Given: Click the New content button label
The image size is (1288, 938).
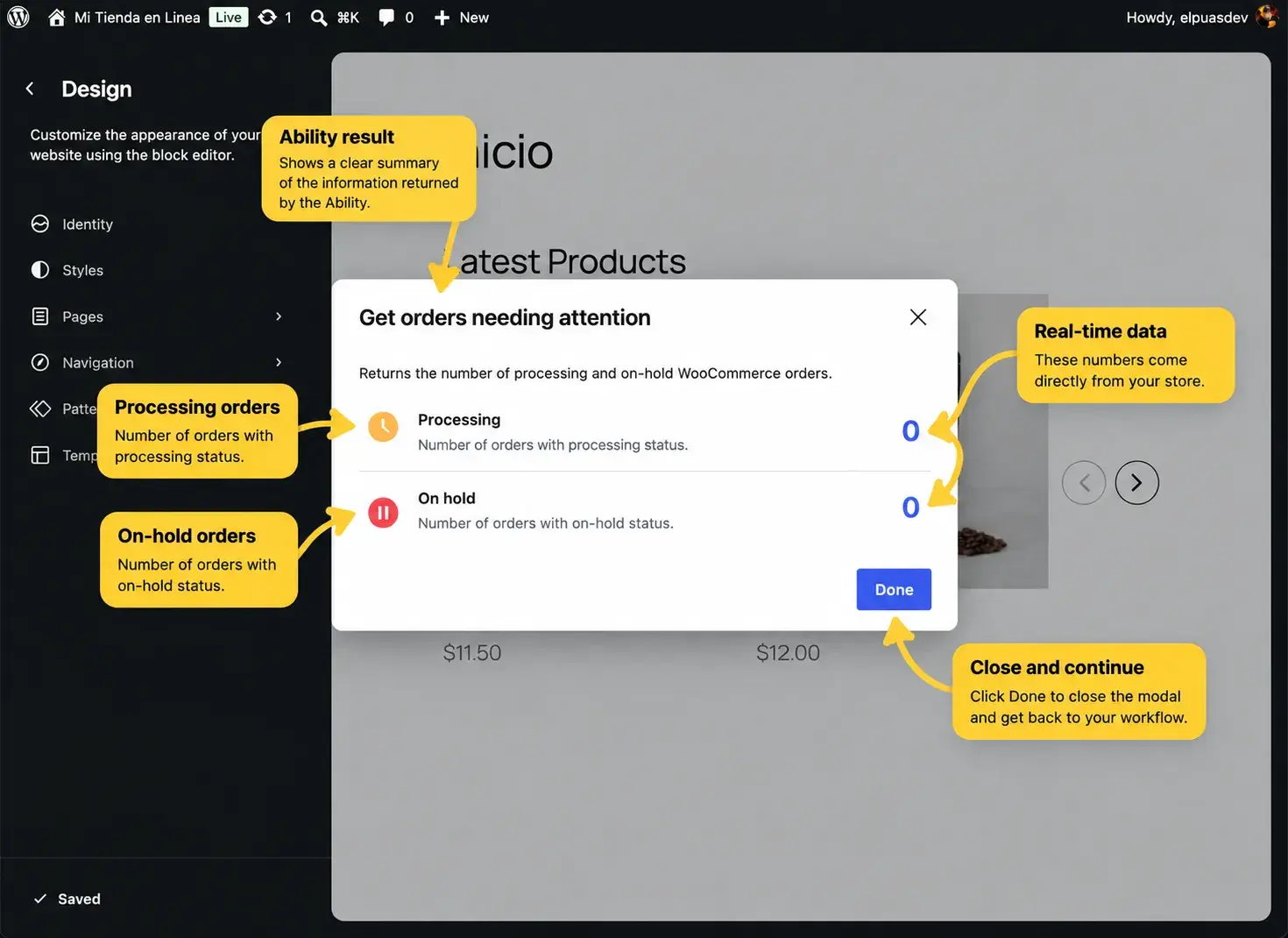Looking at the screenshot, I should pyautogui.click(x=474, y=18).
